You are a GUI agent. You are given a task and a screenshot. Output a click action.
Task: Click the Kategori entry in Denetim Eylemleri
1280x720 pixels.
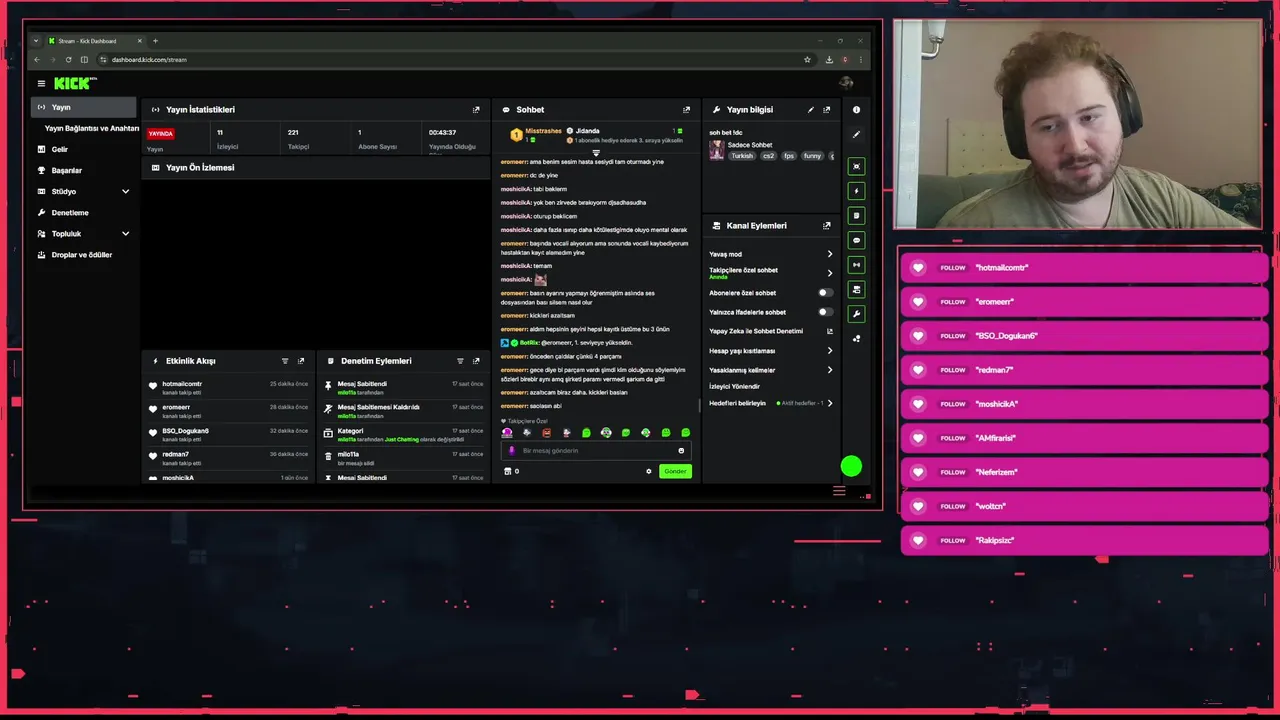coord(404,434)
